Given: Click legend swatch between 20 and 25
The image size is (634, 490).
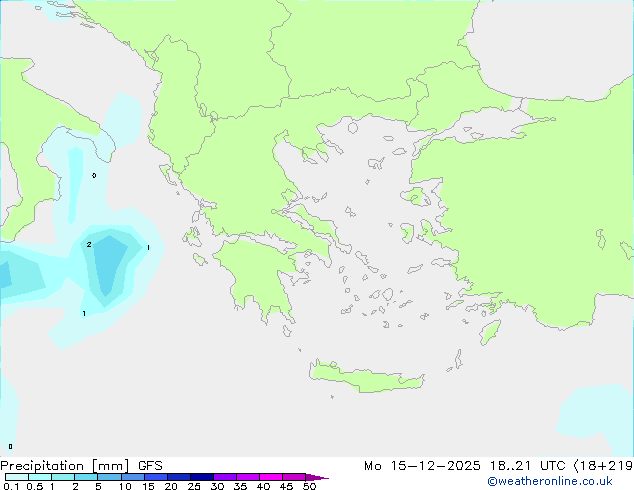Looking at the screenshot, I should [x=179, y=477].
